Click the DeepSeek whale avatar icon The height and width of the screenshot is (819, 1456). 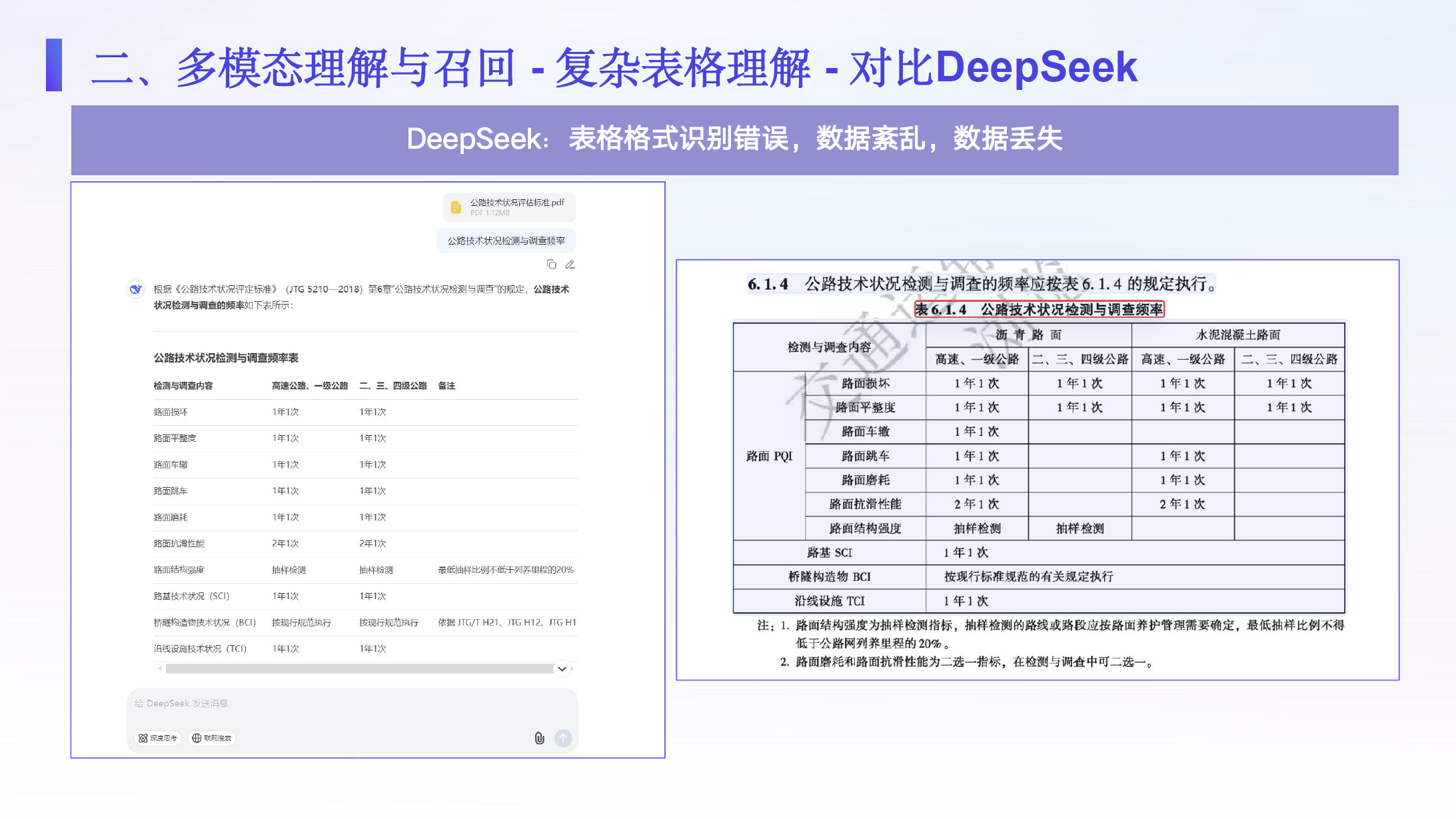[x=136, y=289]
